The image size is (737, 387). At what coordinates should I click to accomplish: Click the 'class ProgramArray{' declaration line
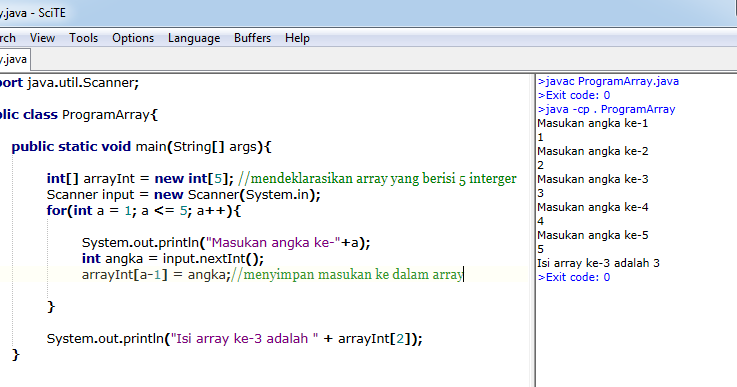coord(79,115)
